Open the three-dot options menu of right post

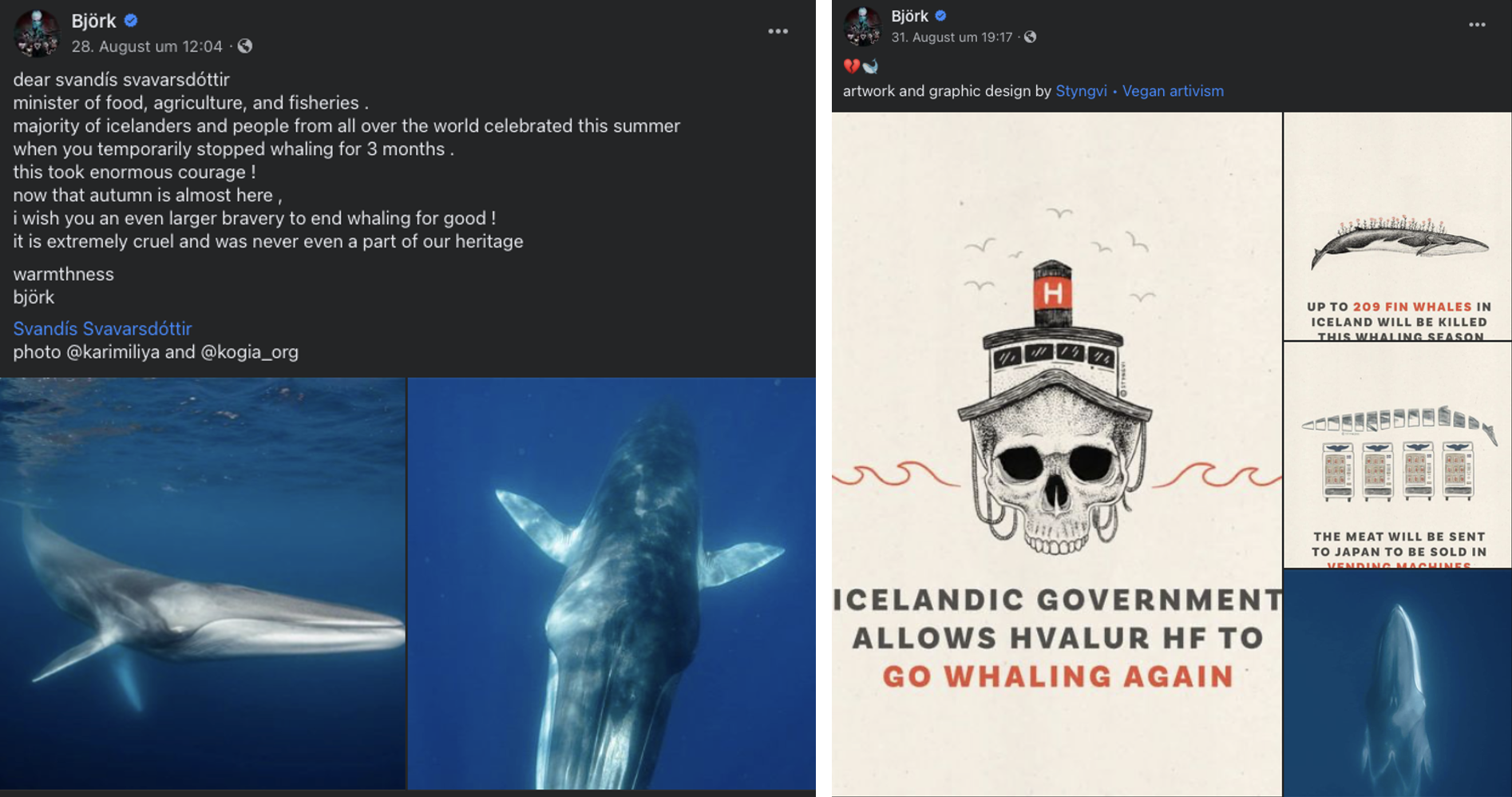click(1477, 25)
